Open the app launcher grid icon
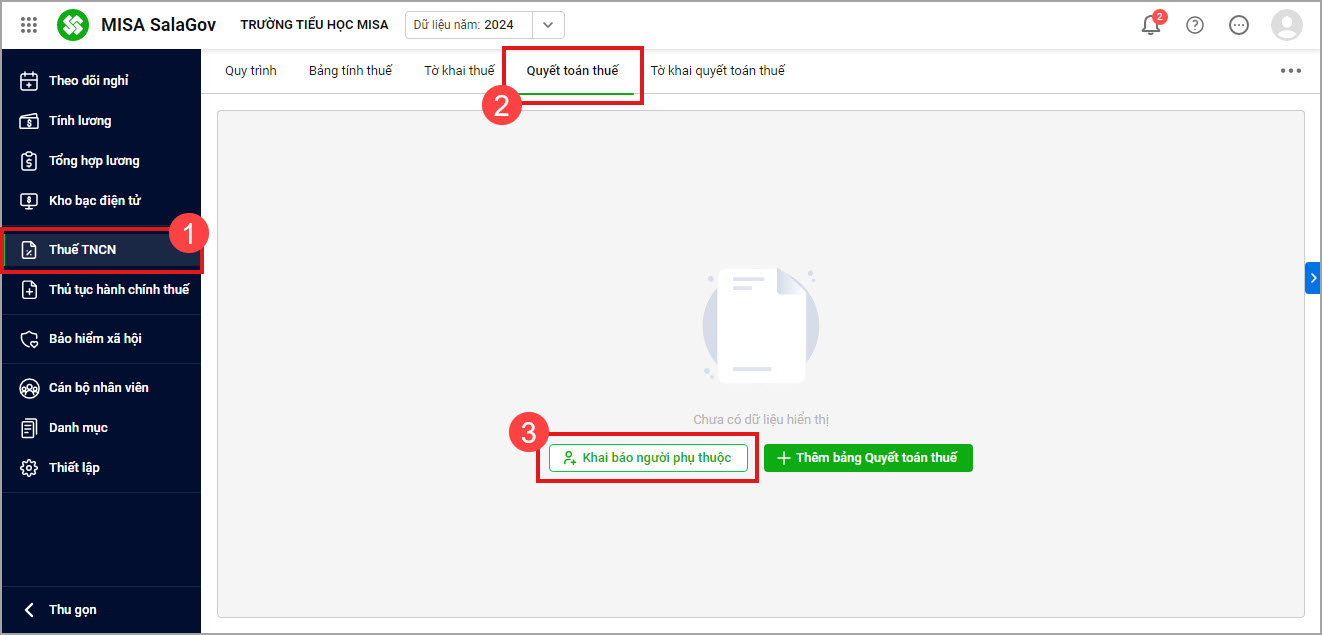This screenshot has height=635, width=1322. click(29, 25)
